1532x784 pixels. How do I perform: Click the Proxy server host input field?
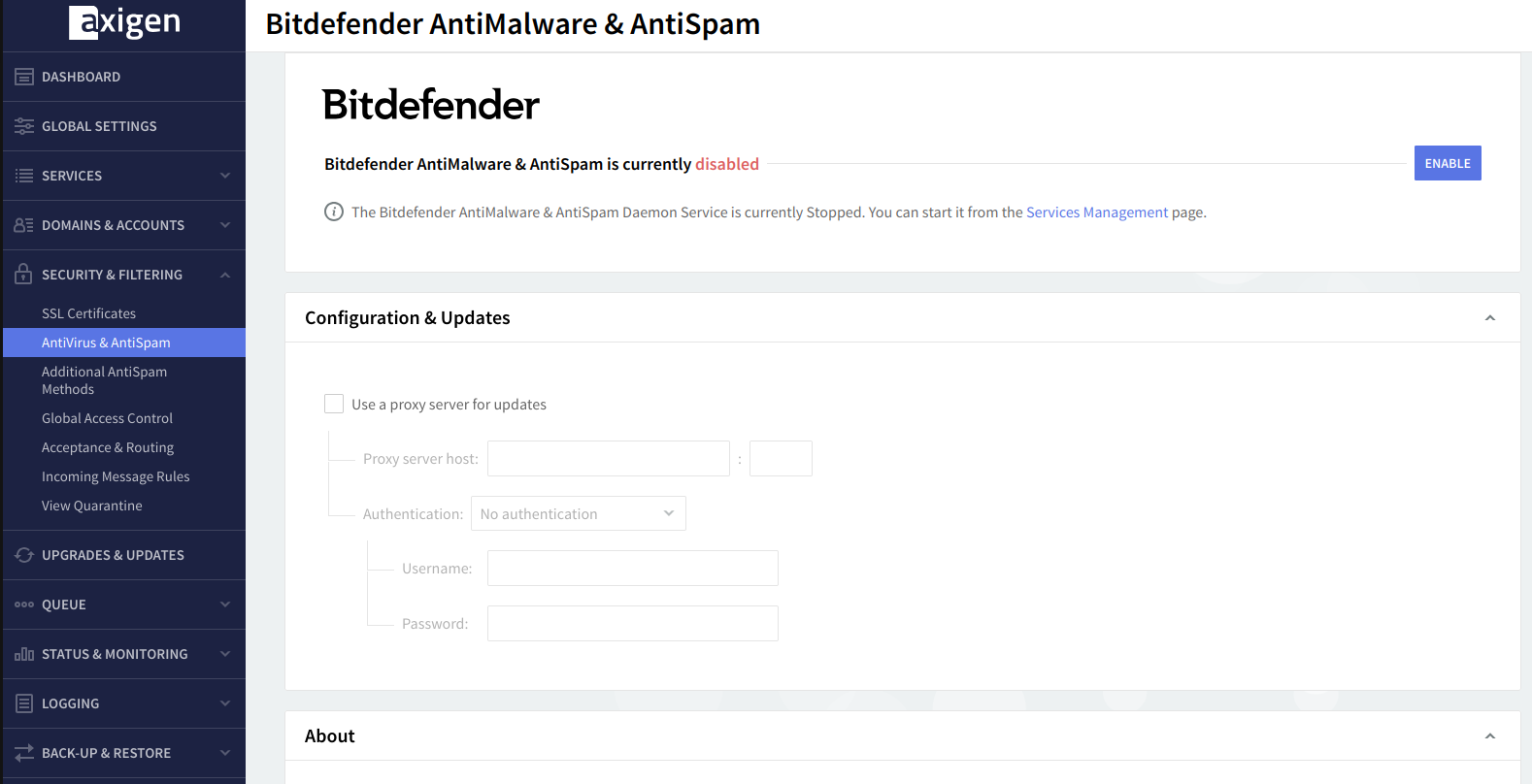click(608, 458)
